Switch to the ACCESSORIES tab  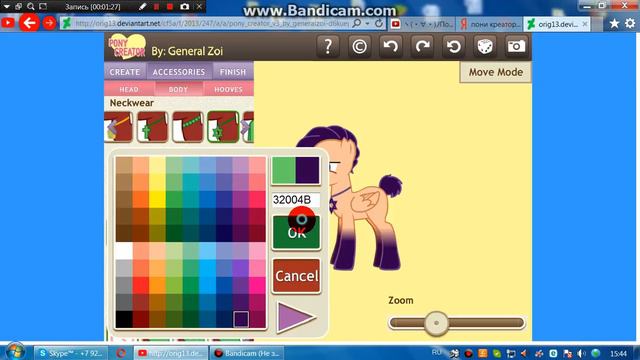(179, 71)
